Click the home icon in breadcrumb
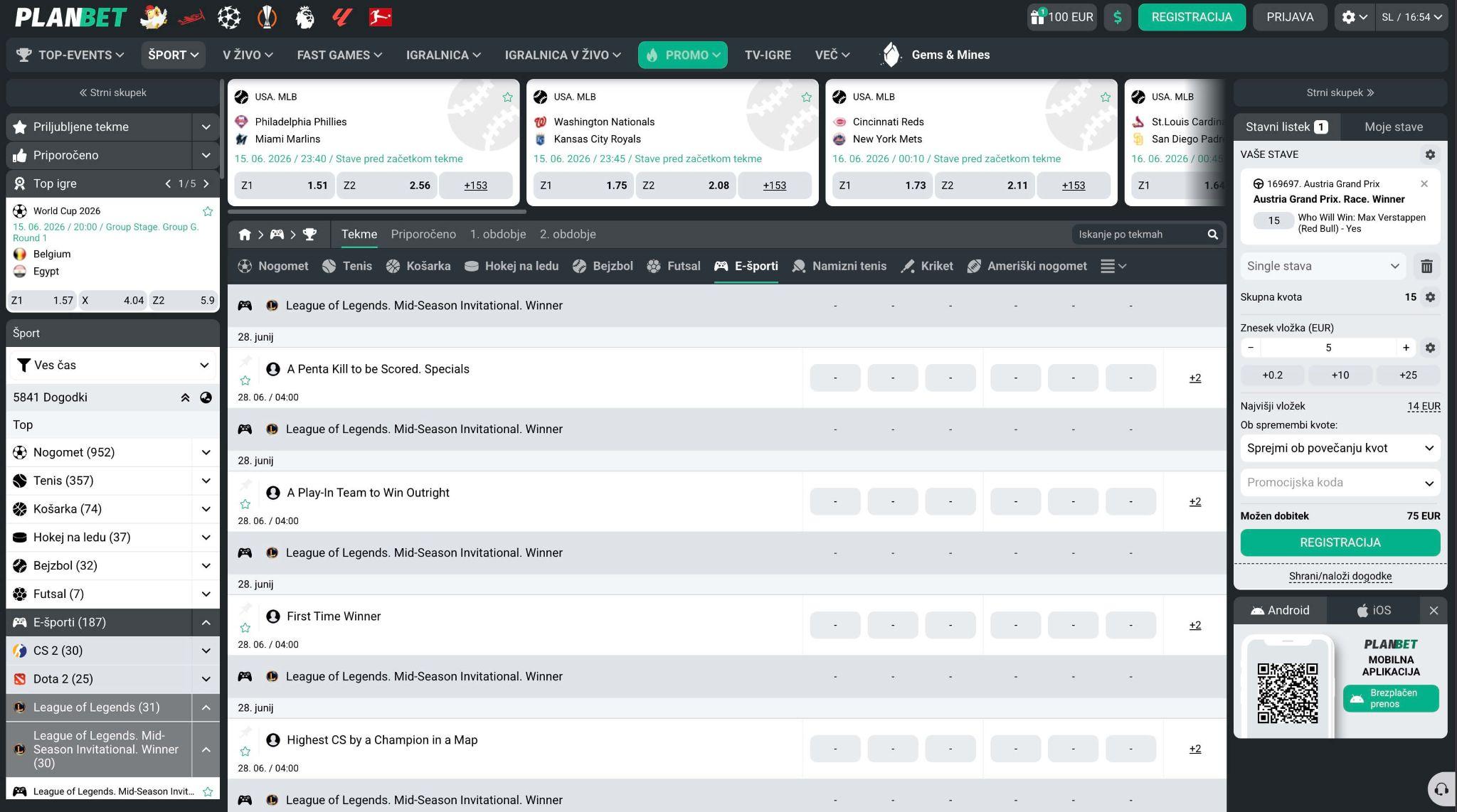The width and height of the screenshot is (1457, 812). [245, 235]
